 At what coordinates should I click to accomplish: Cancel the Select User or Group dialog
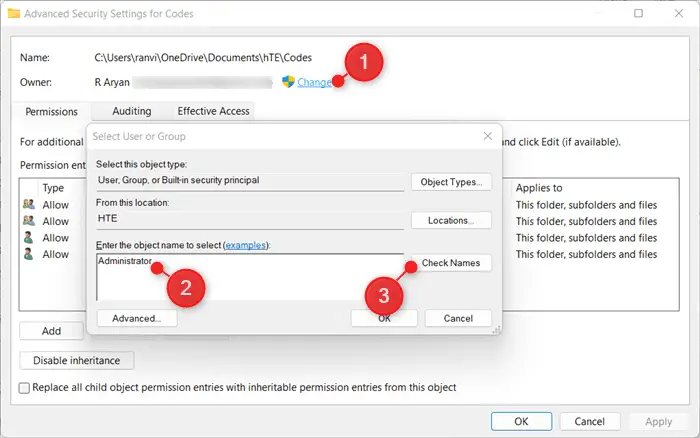click(458, 318)
